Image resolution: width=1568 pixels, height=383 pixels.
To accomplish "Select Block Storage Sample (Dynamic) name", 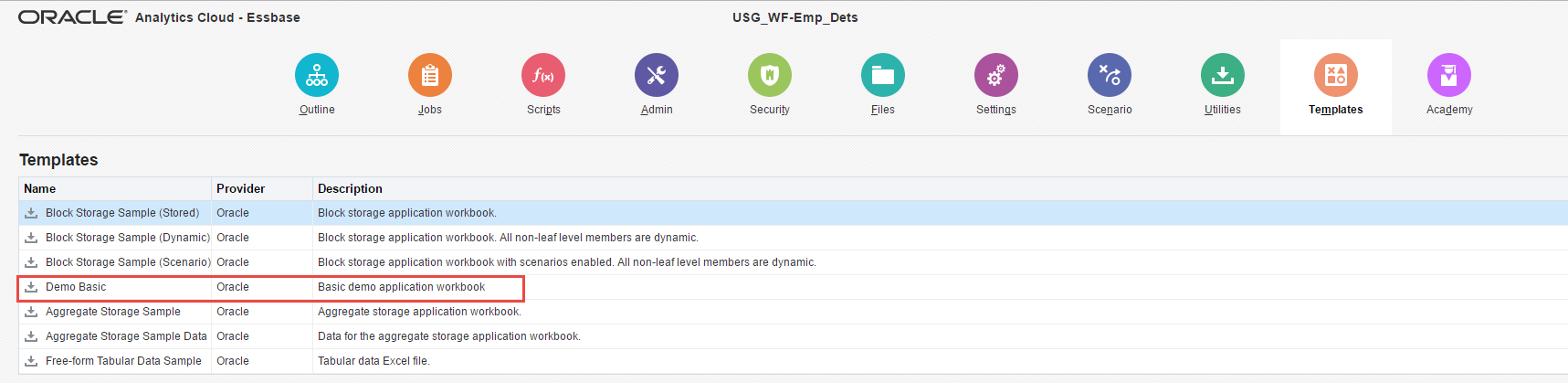I will point(127,238).
